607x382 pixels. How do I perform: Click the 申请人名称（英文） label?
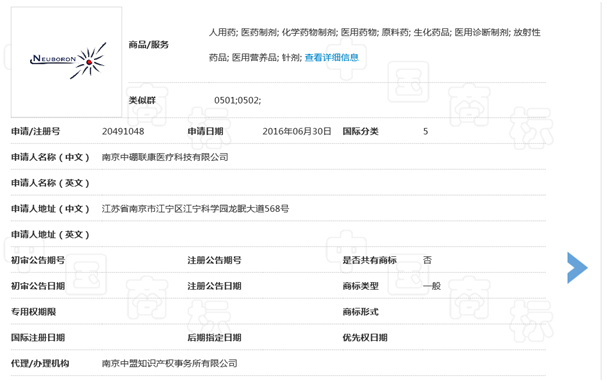click(x=50, y=183)
